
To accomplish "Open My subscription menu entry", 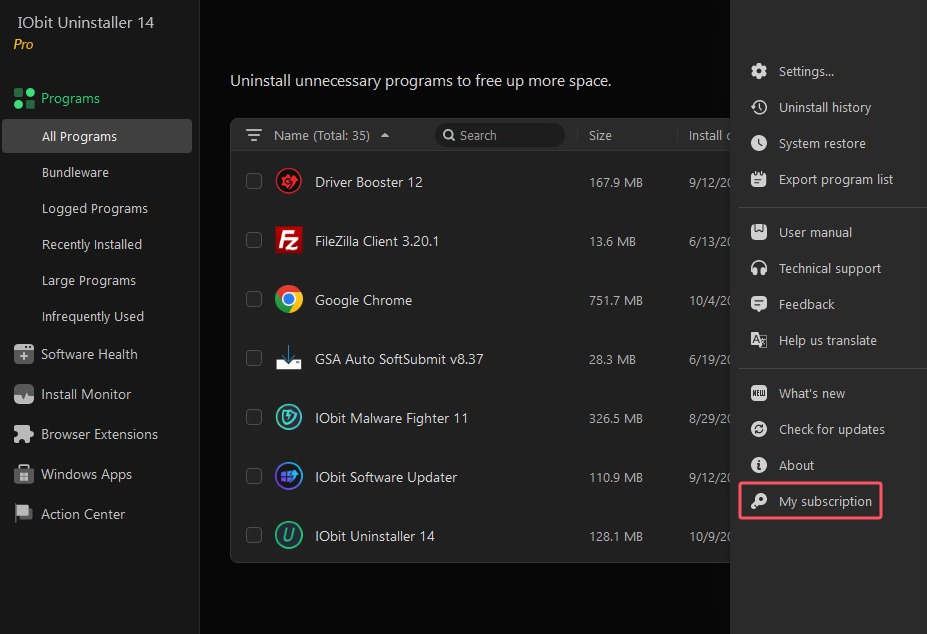I will (825, 502).
